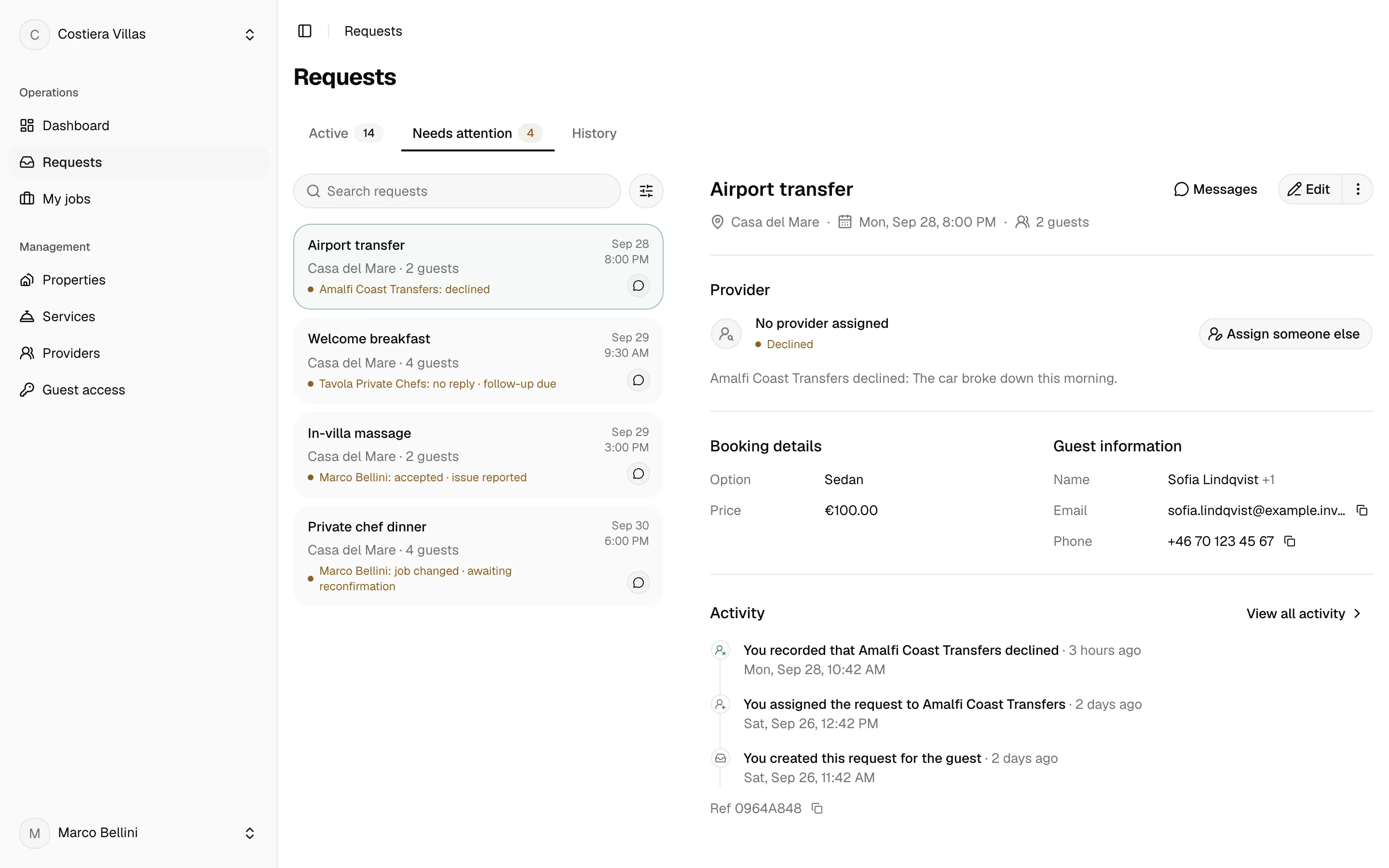Viewport: 1389px width, 868px height.
Task: Click the Requests breadcrumb
Action: tap(373, 31)
